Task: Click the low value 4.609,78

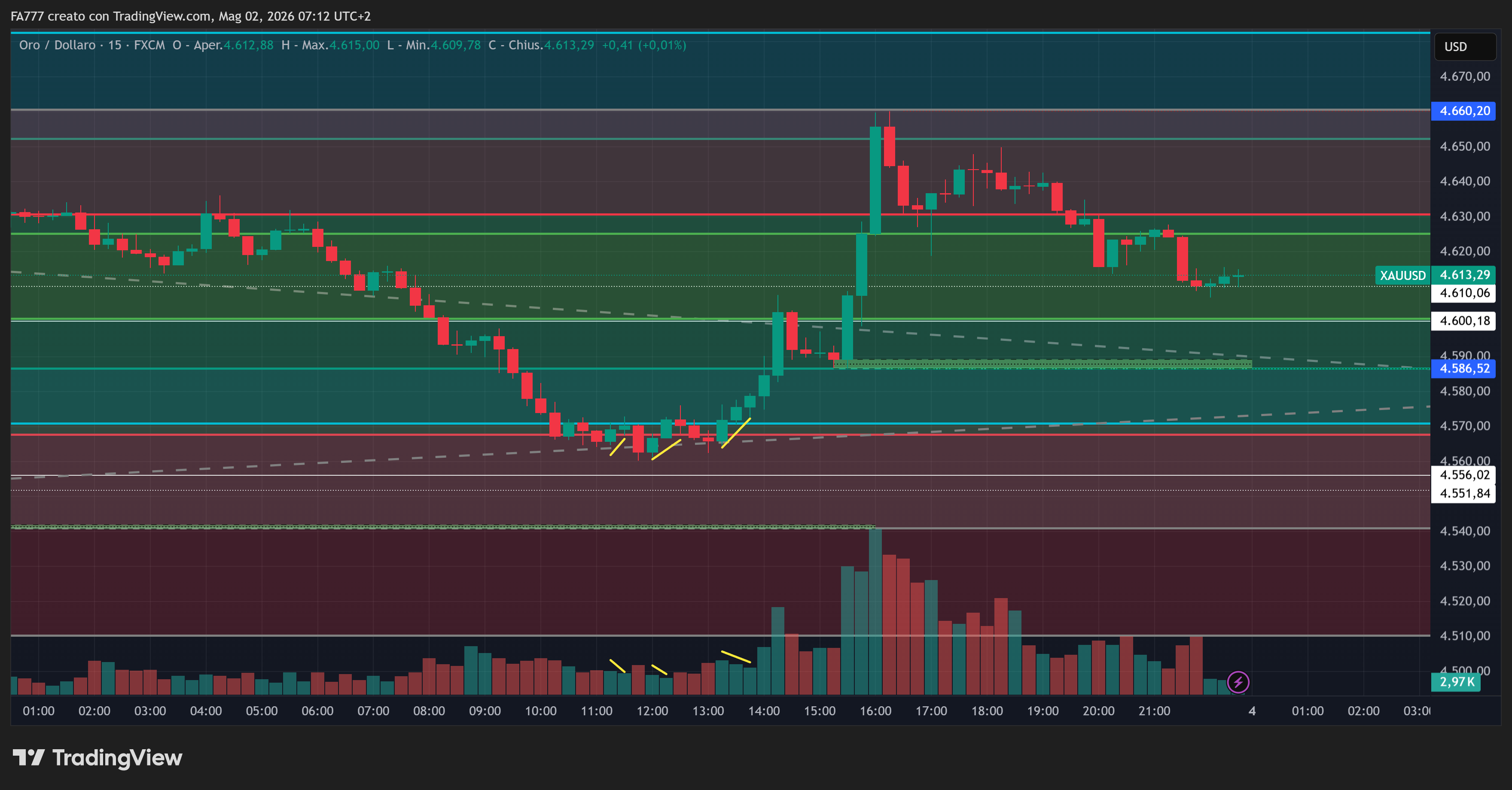Action: coord(455,45)
